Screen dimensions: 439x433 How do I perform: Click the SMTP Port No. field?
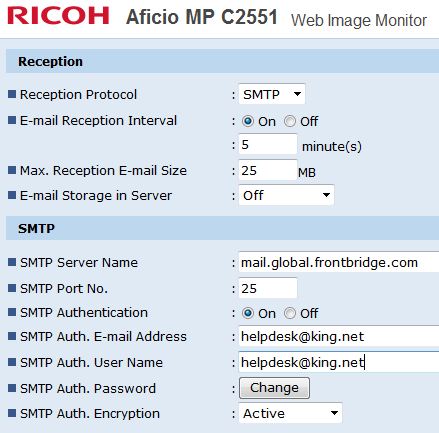click(268, 288)
